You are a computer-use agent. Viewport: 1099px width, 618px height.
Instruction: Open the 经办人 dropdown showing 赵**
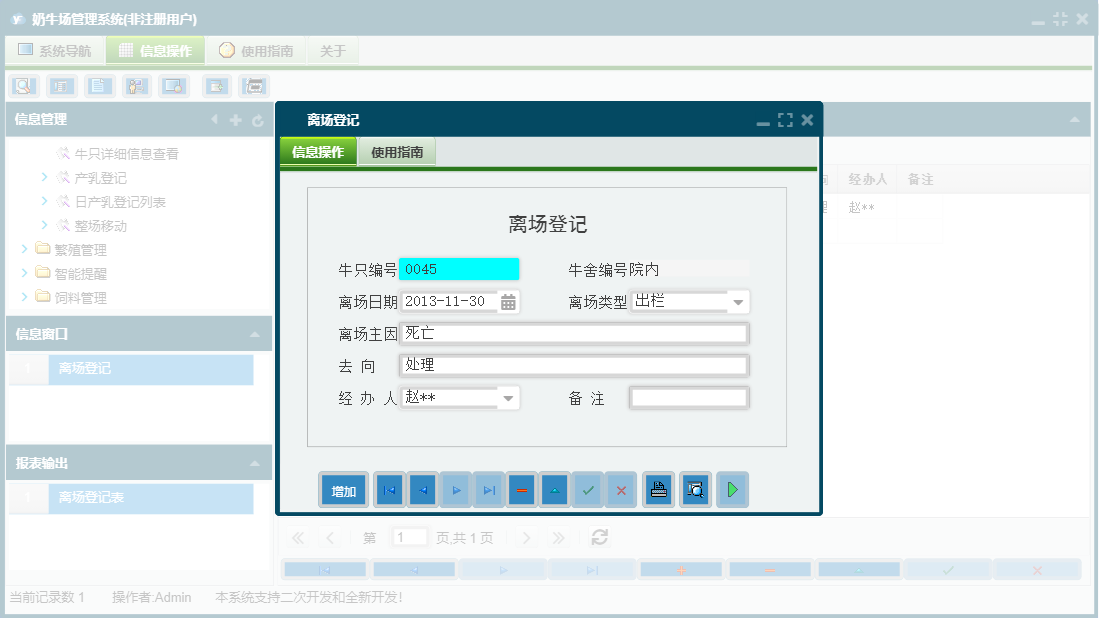coord(508,397)
